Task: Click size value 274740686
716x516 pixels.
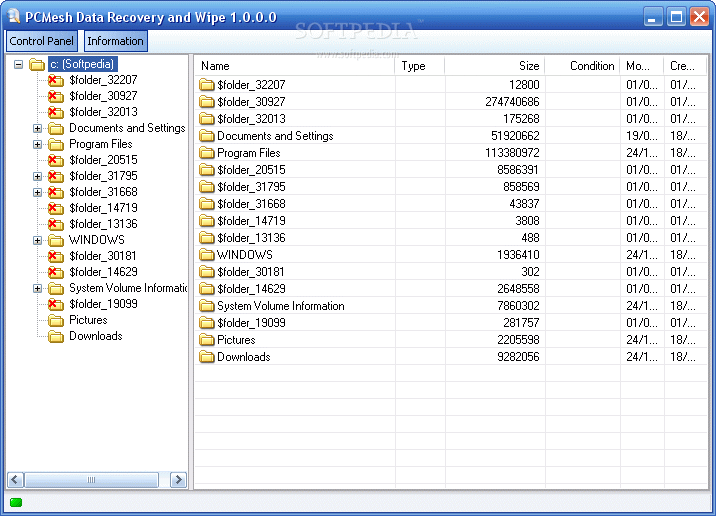Action: pos(512,102)
